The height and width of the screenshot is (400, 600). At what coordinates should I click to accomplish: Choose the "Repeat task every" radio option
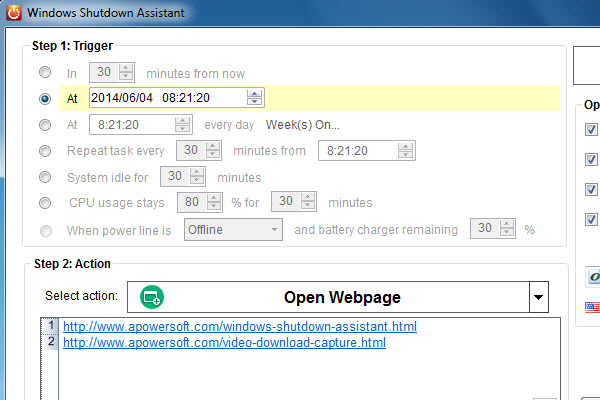(44, 151)
